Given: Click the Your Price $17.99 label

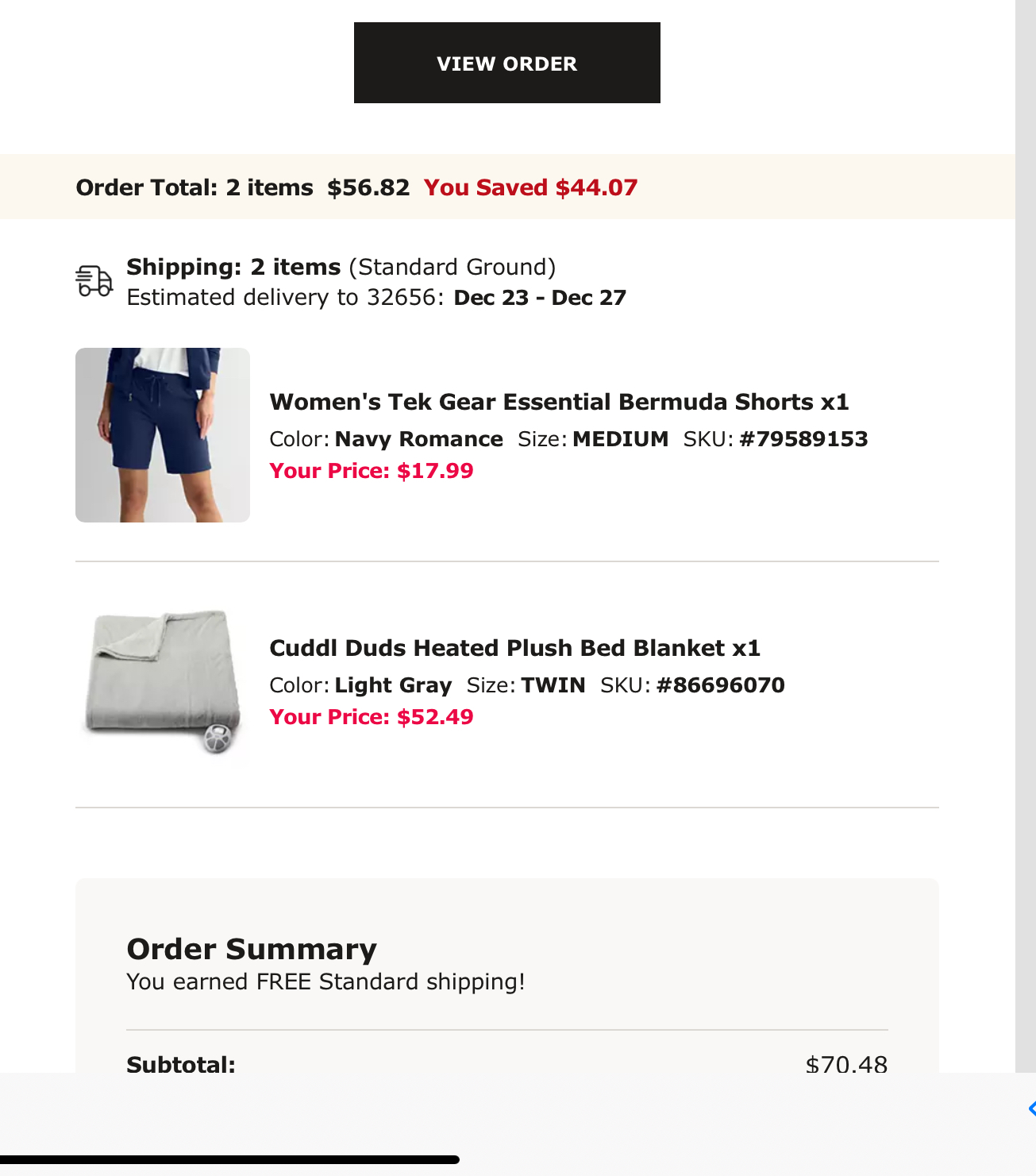Looking at the screenshot, I should pos(371,471).
